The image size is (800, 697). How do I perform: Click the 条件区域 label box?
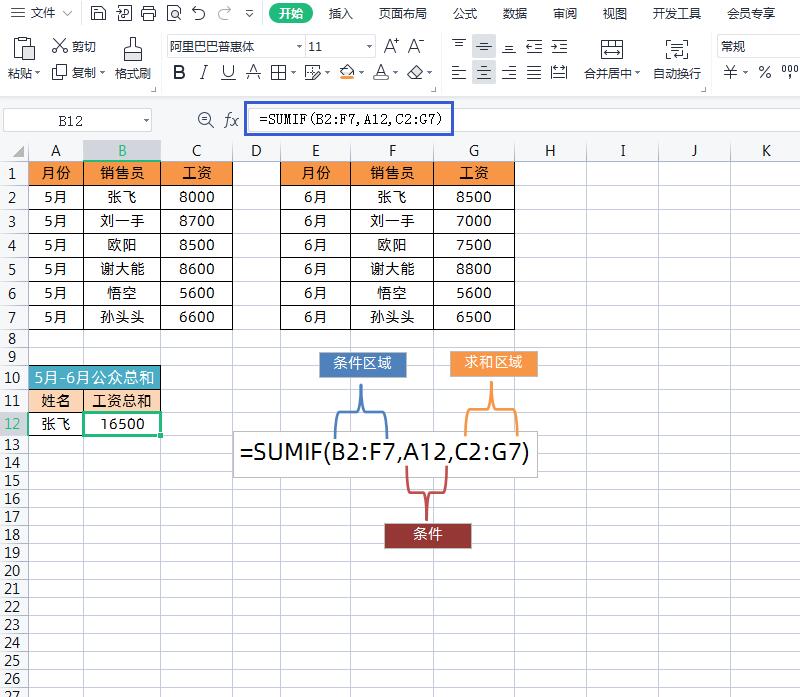[x=363, y=364]
